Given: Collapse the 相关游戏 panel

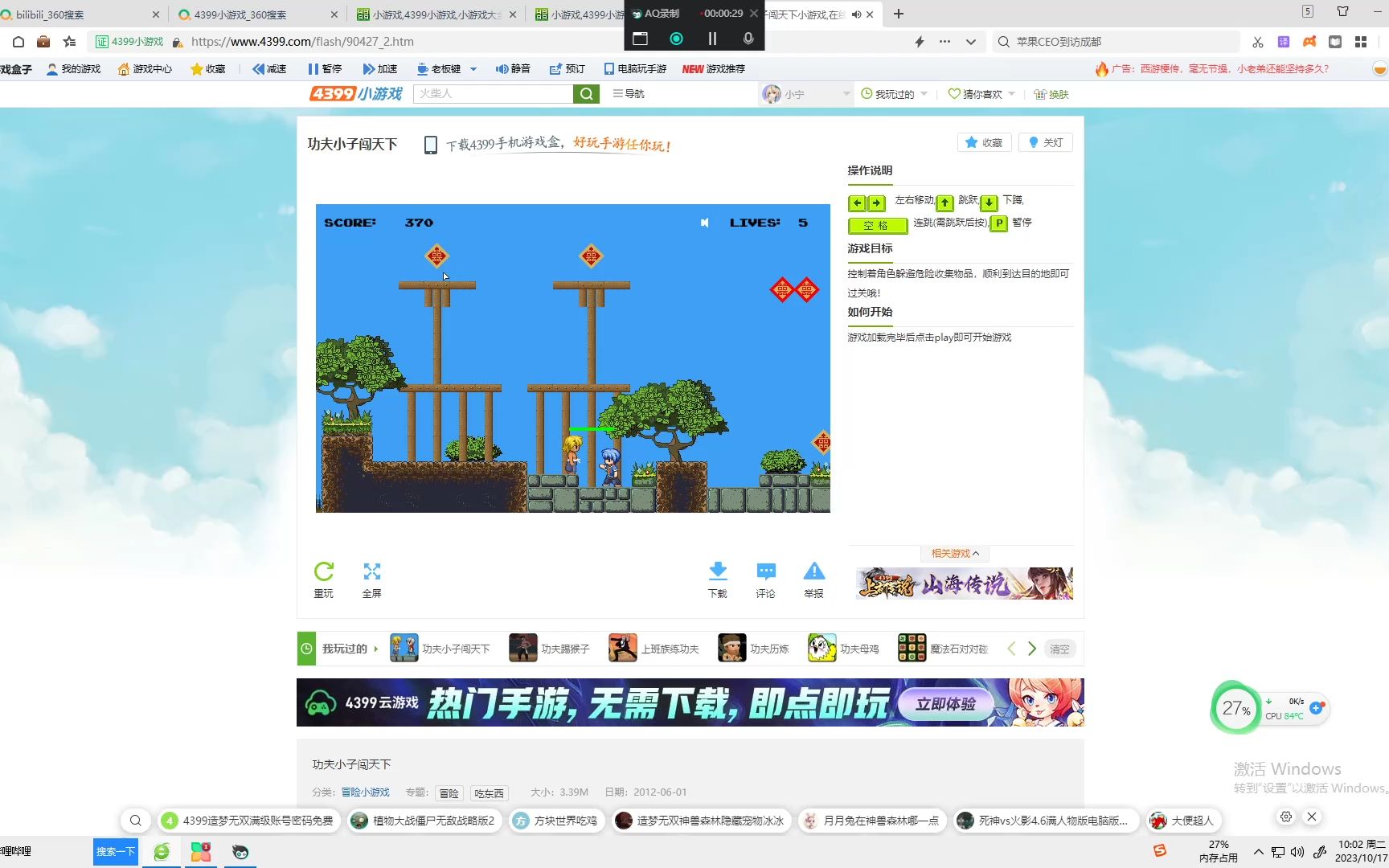Looking at the screenshot, I should point(955,553).
